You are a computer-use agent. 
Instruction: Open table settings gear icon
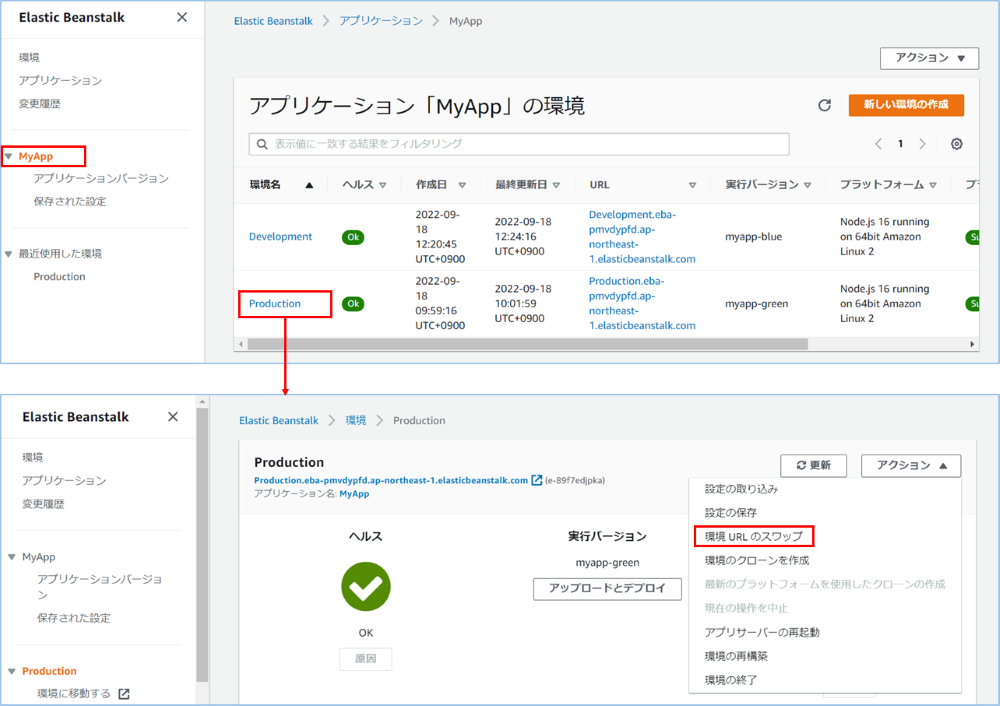(956, 144)
